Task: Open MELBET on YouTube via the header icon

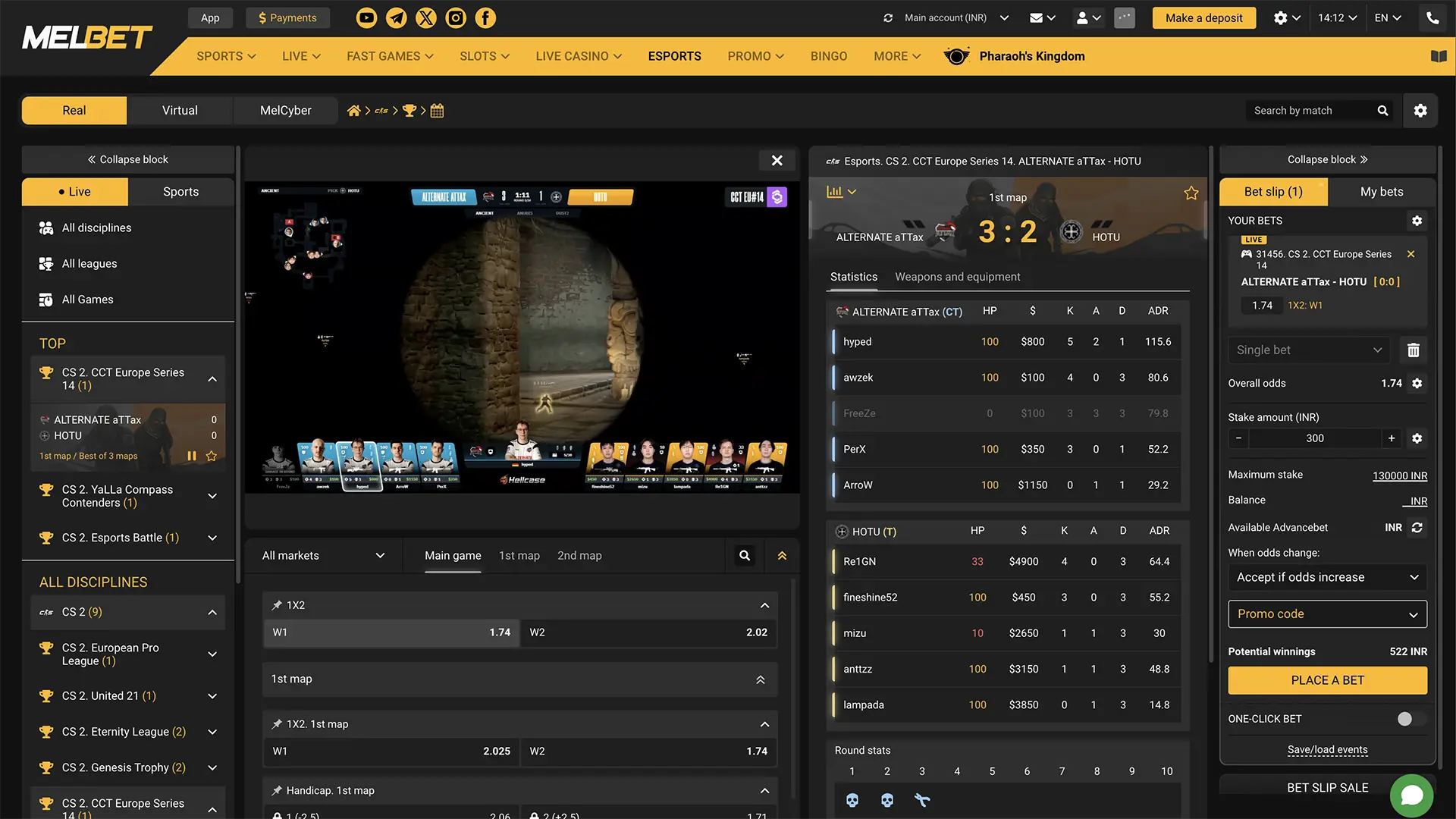Action: [x=366, y=17]
